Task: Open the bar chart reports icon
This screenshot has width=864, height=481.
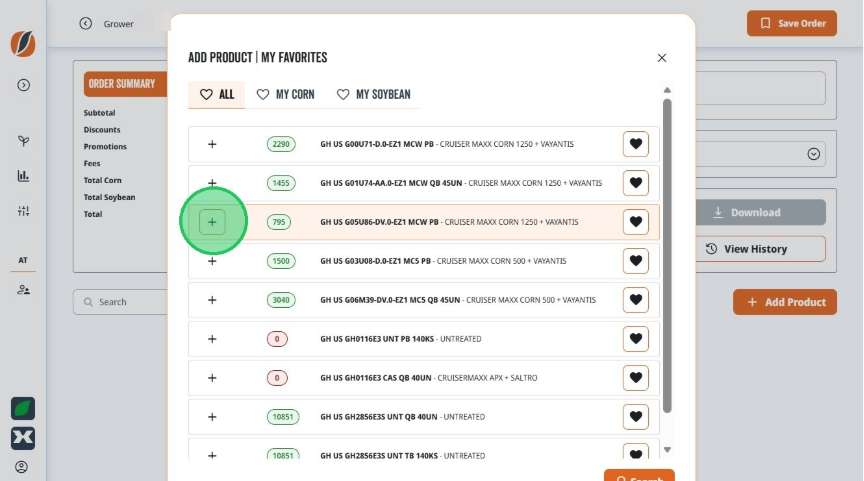Action: (23, 176)
